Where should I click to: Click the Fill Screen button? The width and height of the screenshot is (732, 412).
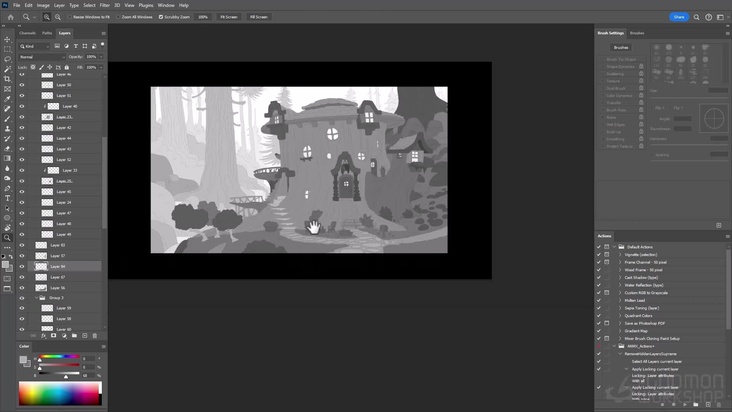click(259, 17)
